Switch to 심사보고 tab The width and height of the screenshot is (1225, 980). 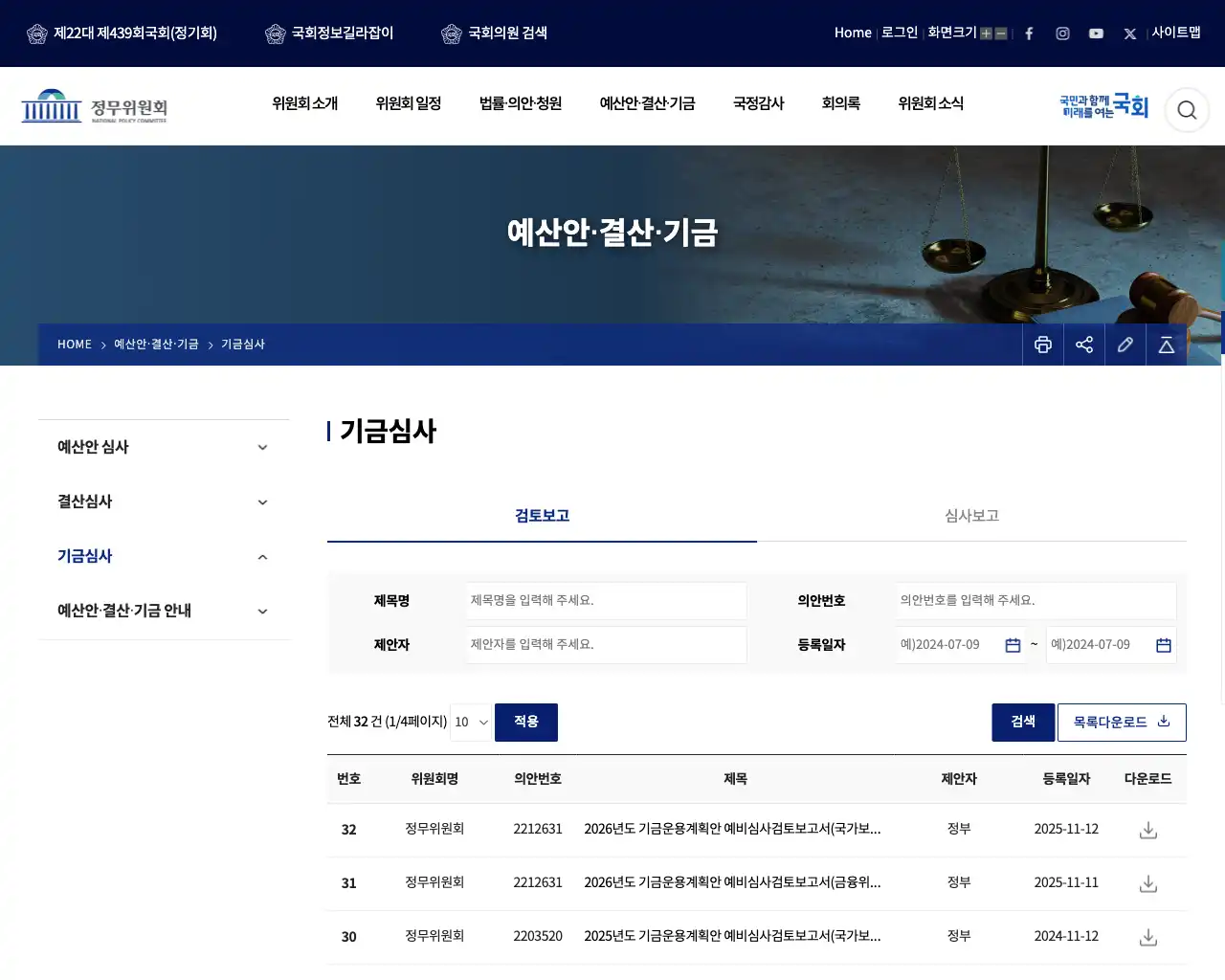[x=971, y=516]
